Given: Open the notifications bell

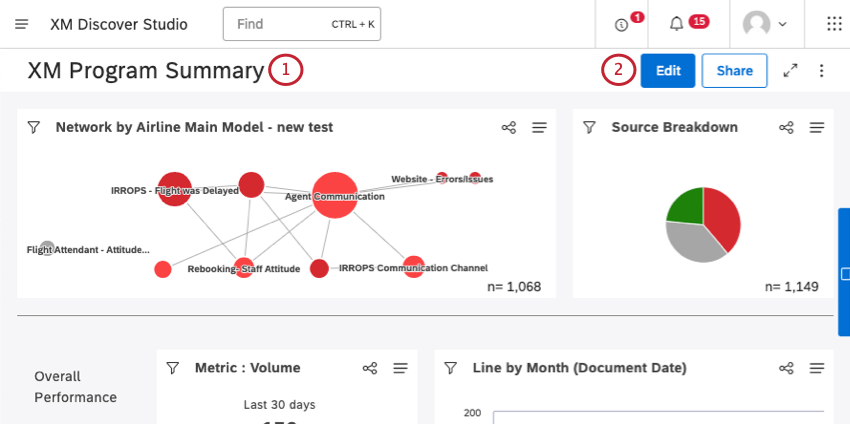Looking at the screenshot, I should tap(677, 24).
